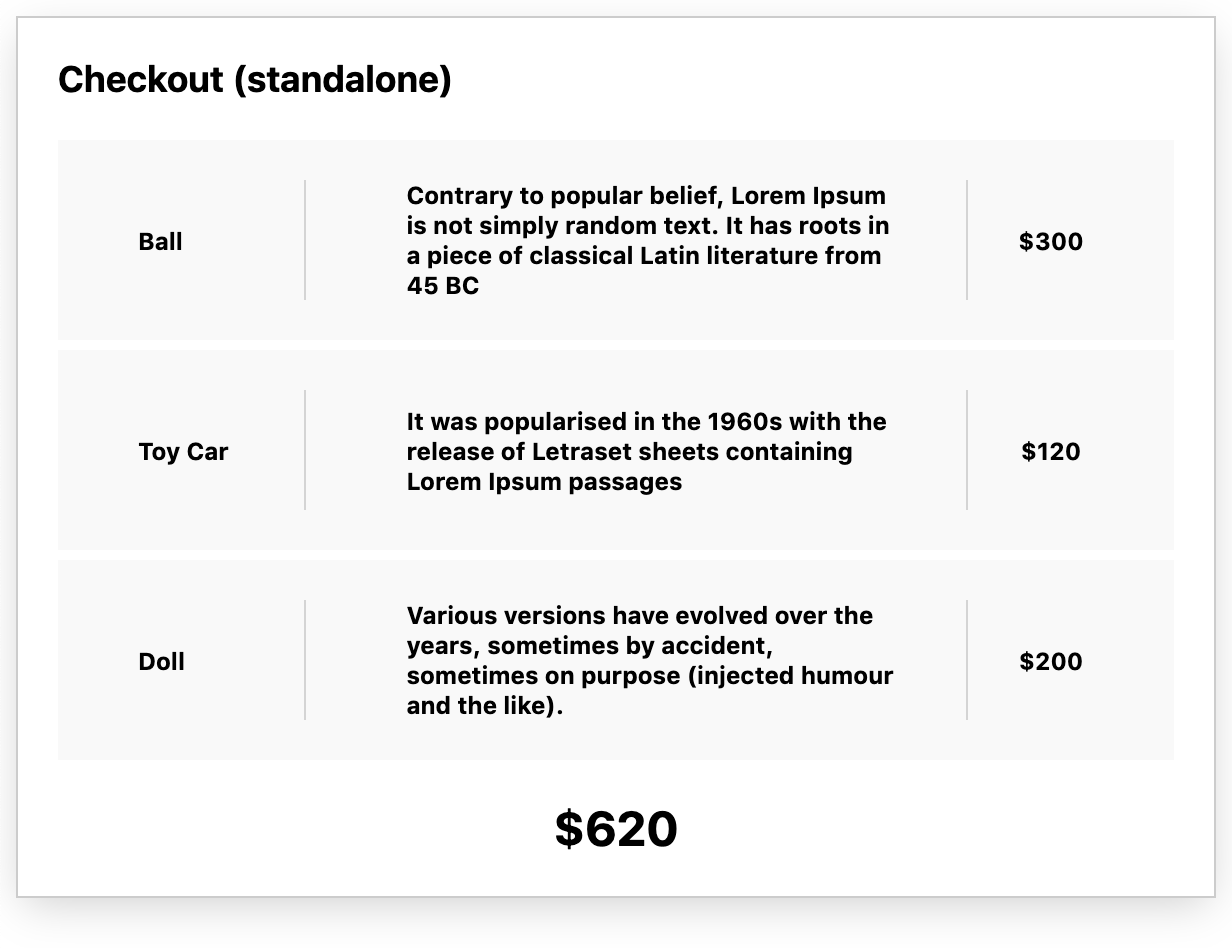Click the divider left of Ball description
Image resolution: width=1232 pixels, height=948 pixels.
click(x=305, y=240)
